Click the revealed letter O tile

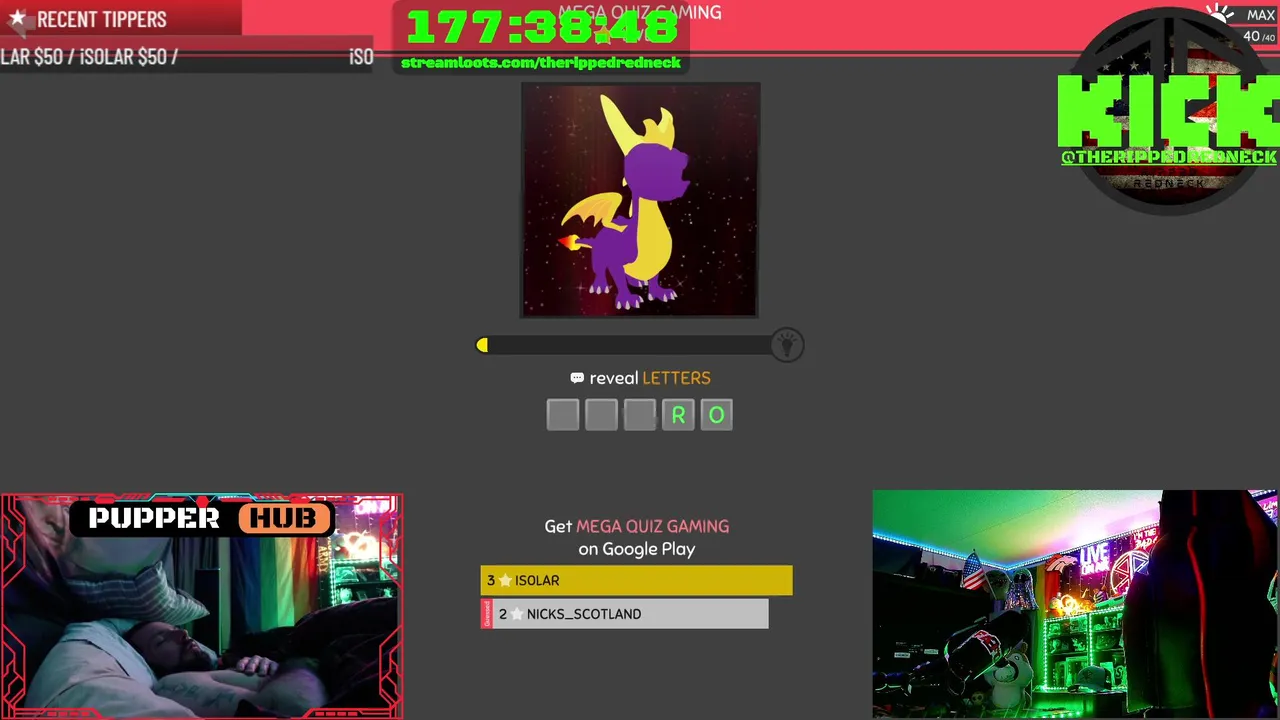pyautogui.click(x=716, y=415)
